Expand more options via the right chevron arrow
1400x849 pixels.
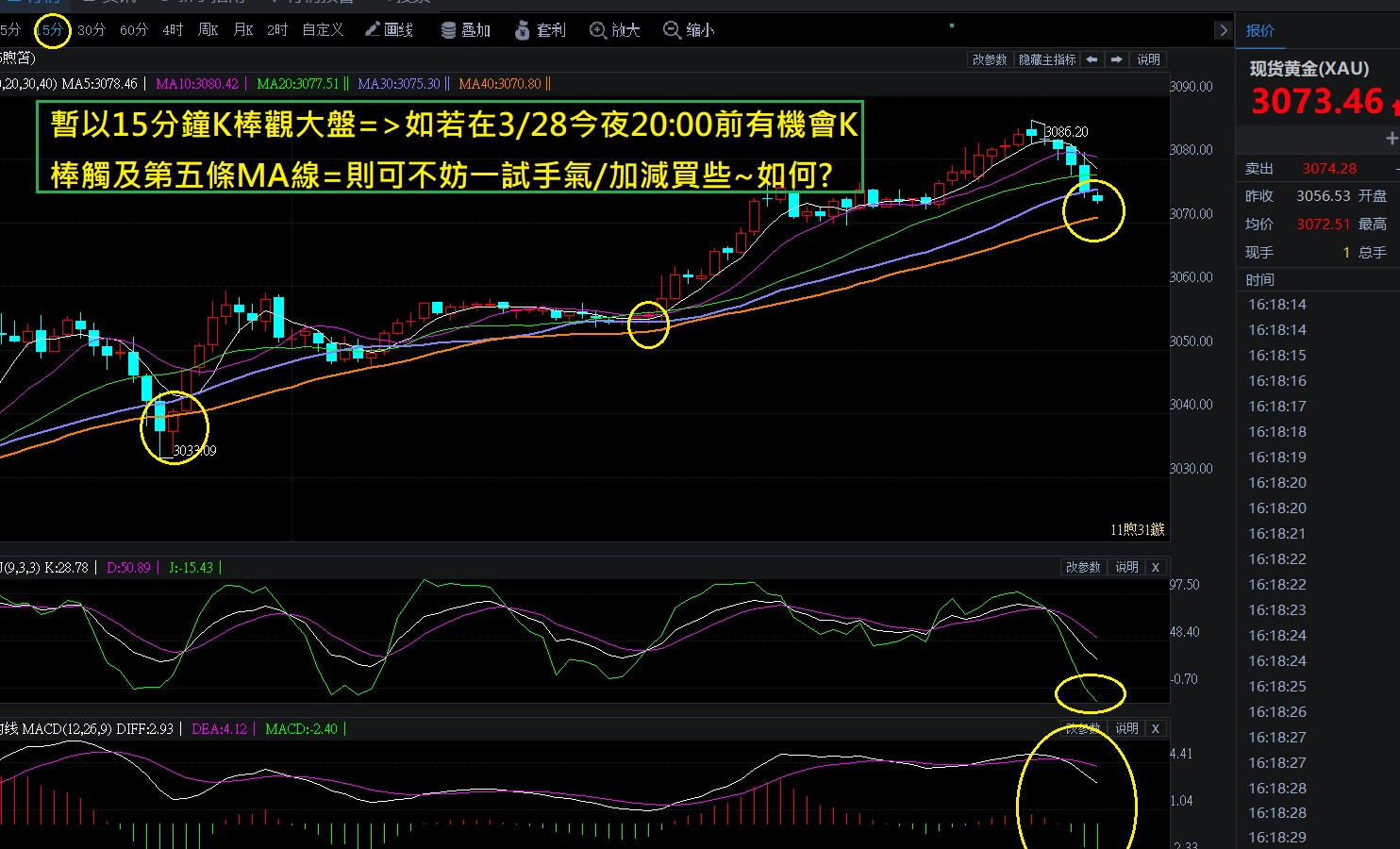[x=1224, y=29]
